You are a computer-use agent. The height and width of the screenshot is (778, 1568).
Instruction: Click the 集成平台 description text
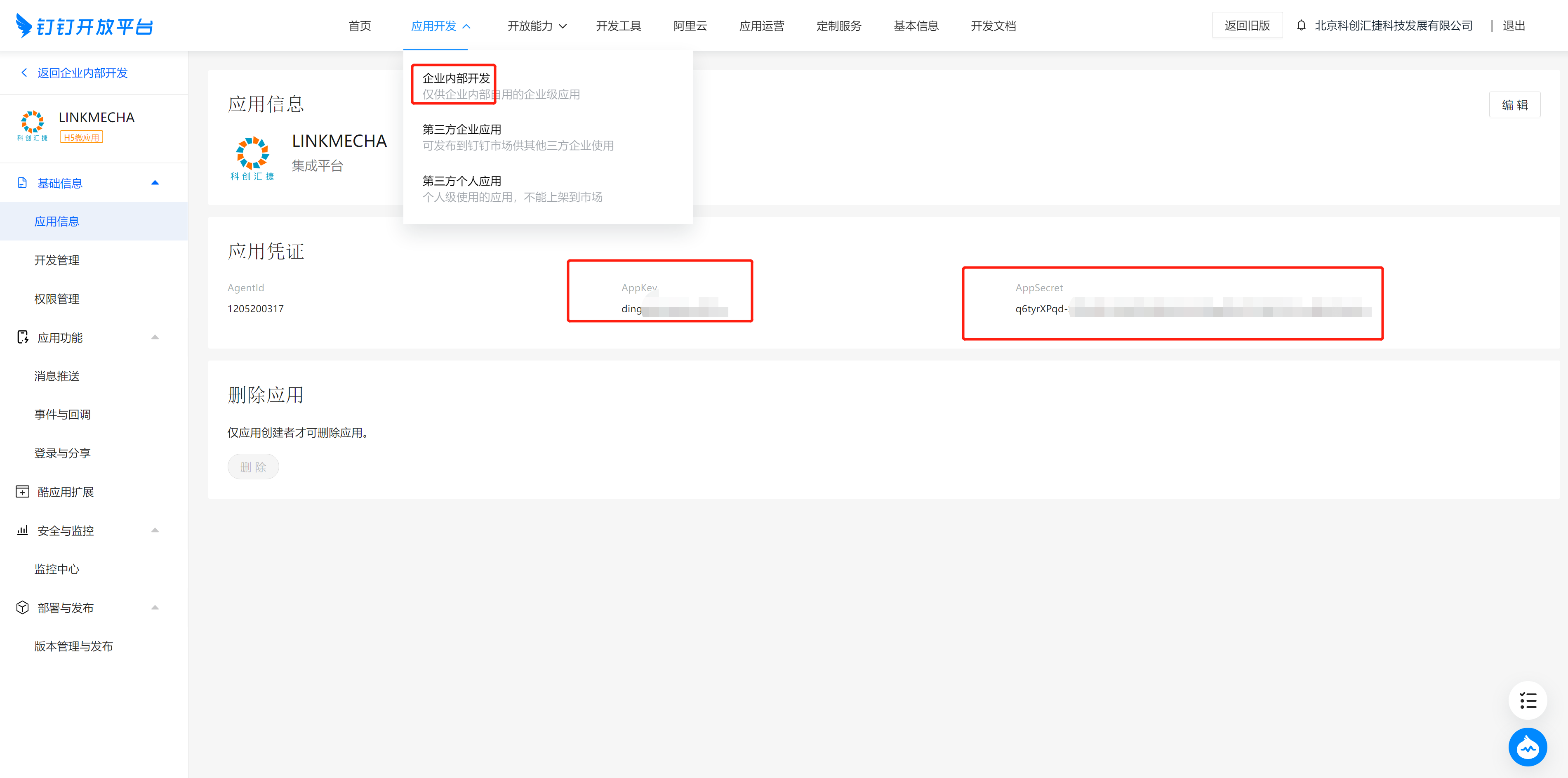[x=317, y=165]
